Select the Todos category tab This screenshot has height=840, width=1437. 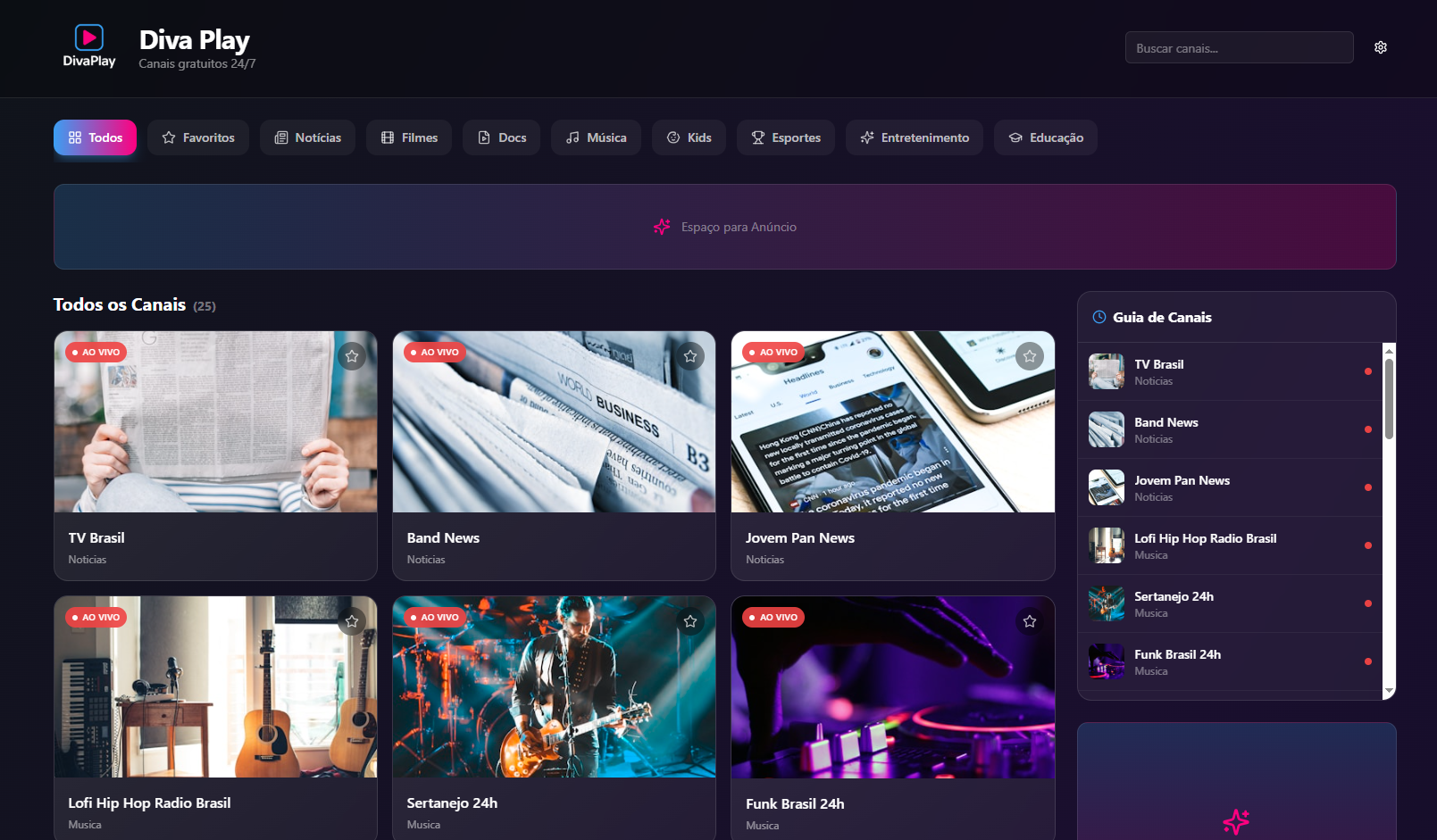[96, 137]
